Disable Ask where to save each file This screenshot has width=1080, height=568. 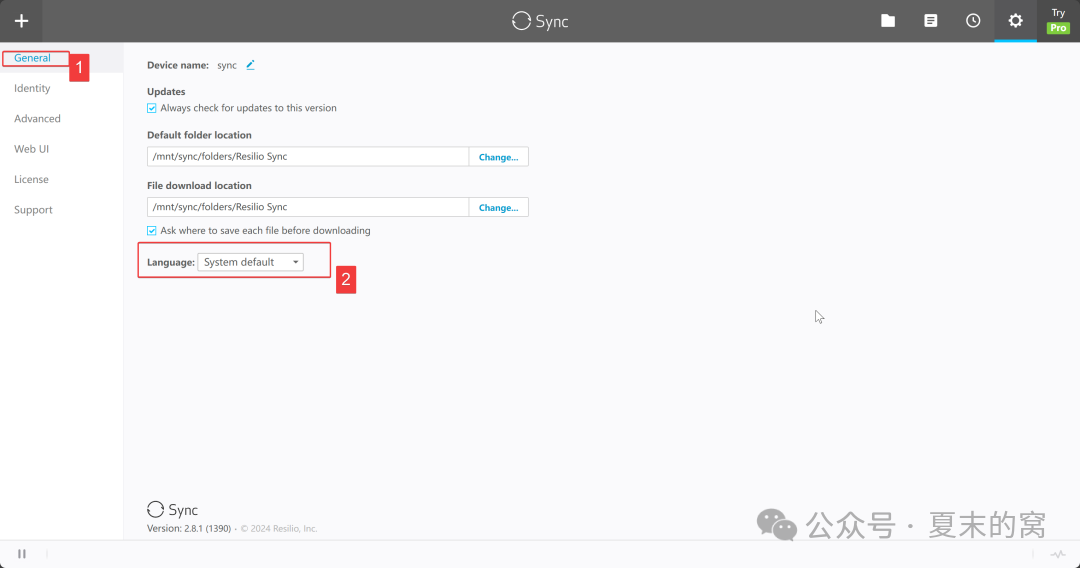point(152,231)
